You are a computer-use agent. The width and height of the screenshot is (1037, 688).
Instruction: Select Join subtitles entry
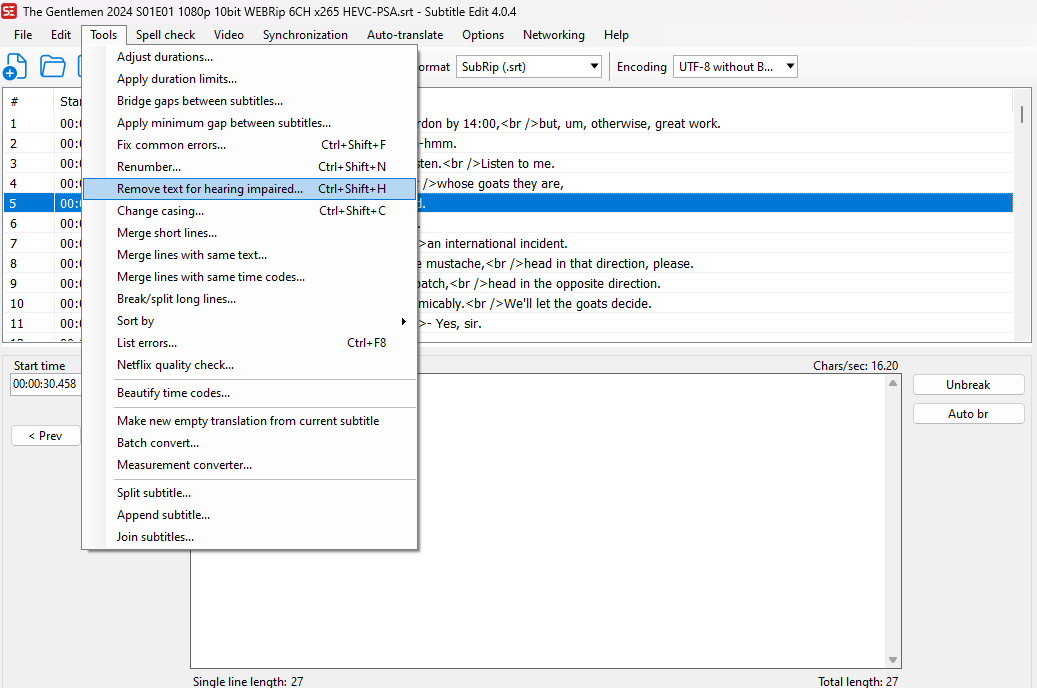point(249,537)
